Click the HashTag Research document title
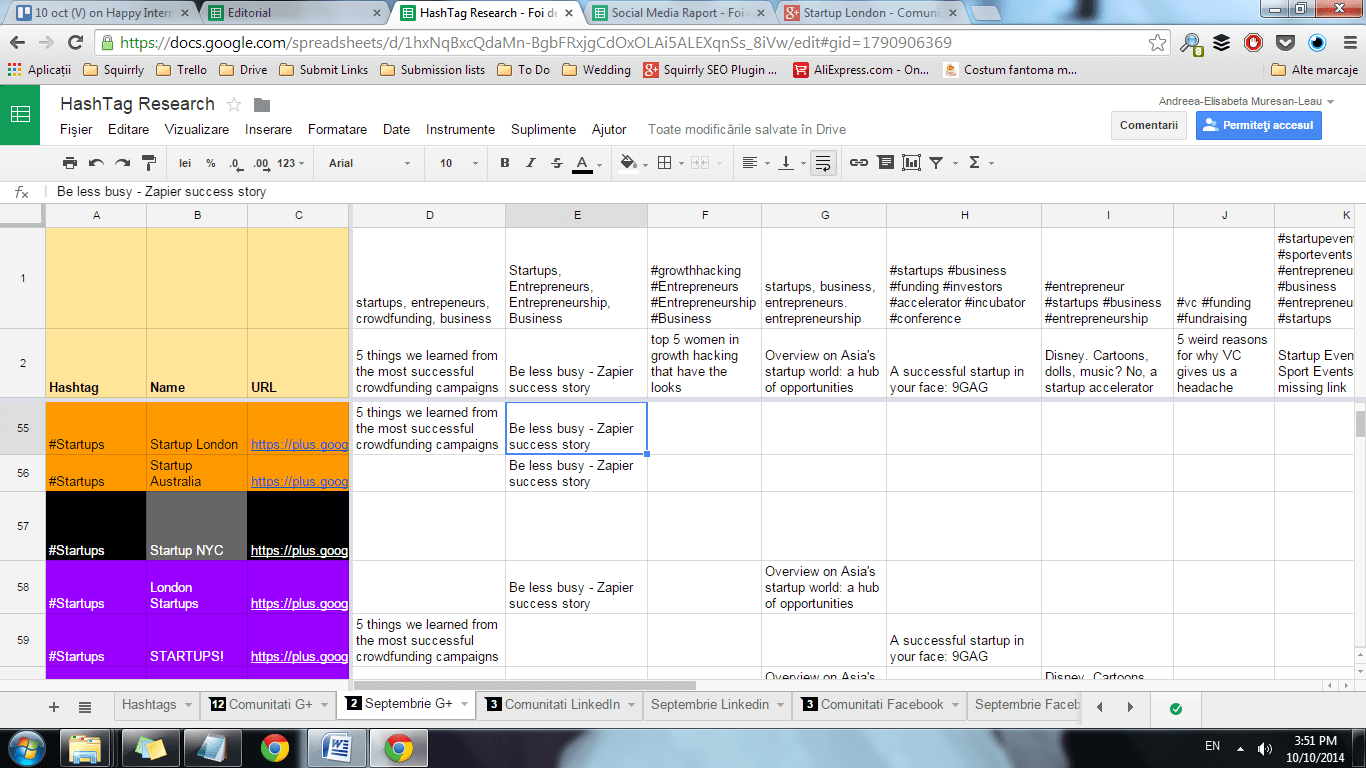The image size is (1366, 768). (x=137, y=104)
